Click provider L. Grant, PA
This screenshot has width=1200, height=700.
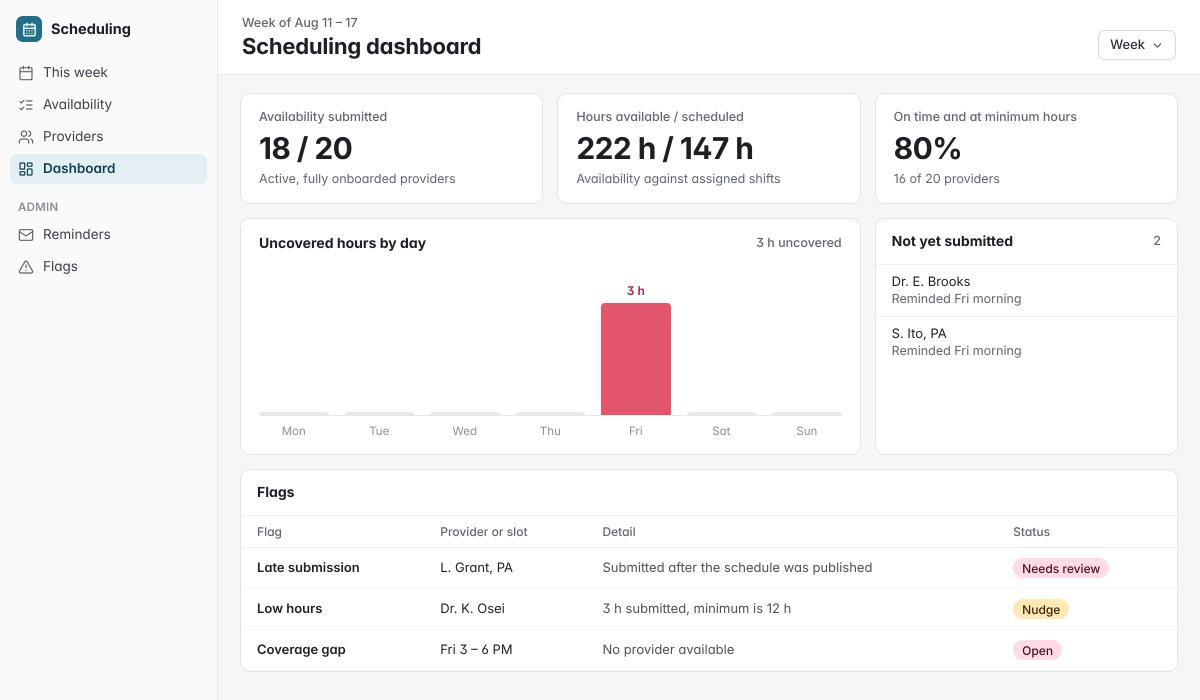(476, 568)
